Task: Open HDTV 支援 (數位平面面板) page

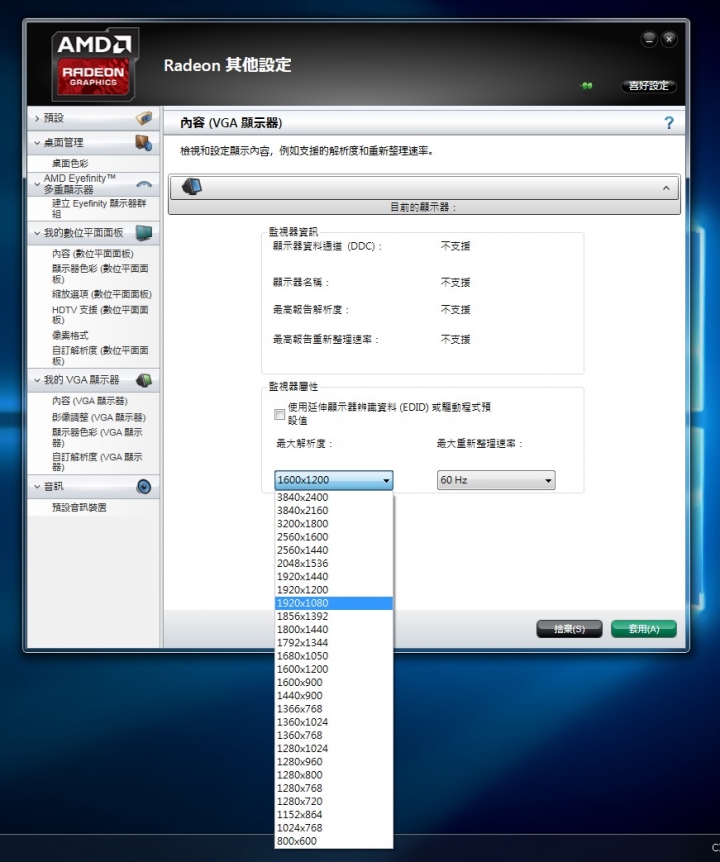Action: pos(100,314)
